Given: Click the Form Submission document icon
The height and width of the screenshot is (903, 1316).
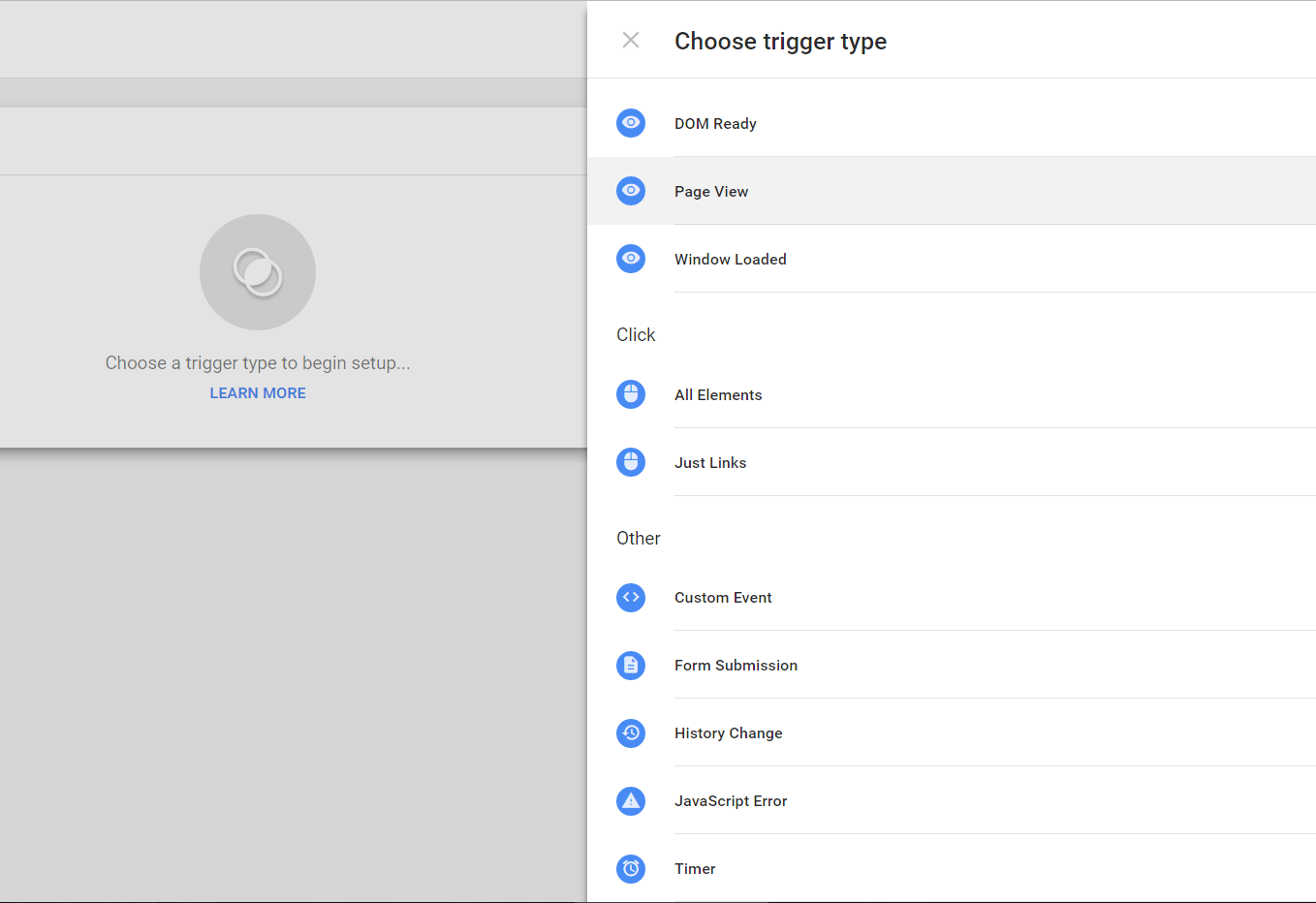Looking at the screenshot, I should pyautogui.click(x=631, y=666).
